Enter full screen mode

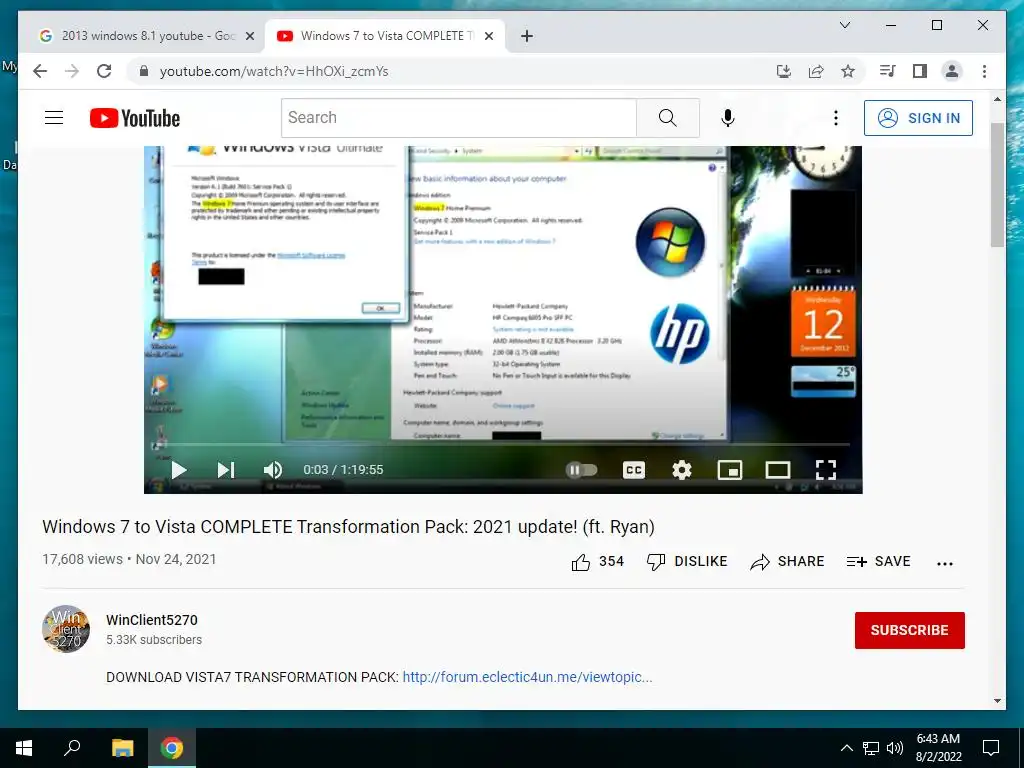826,470
